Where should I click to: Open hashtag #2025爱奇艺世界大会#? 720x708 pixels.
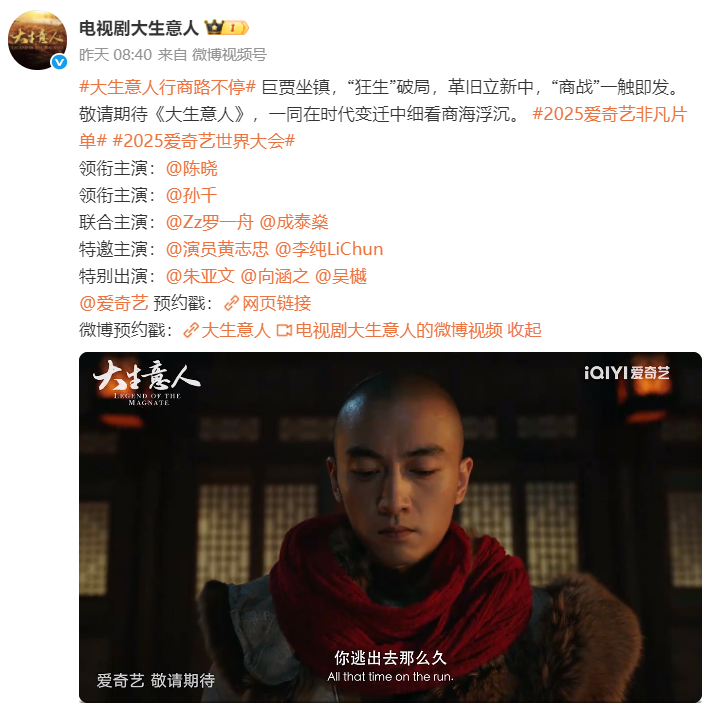point(203,141)
